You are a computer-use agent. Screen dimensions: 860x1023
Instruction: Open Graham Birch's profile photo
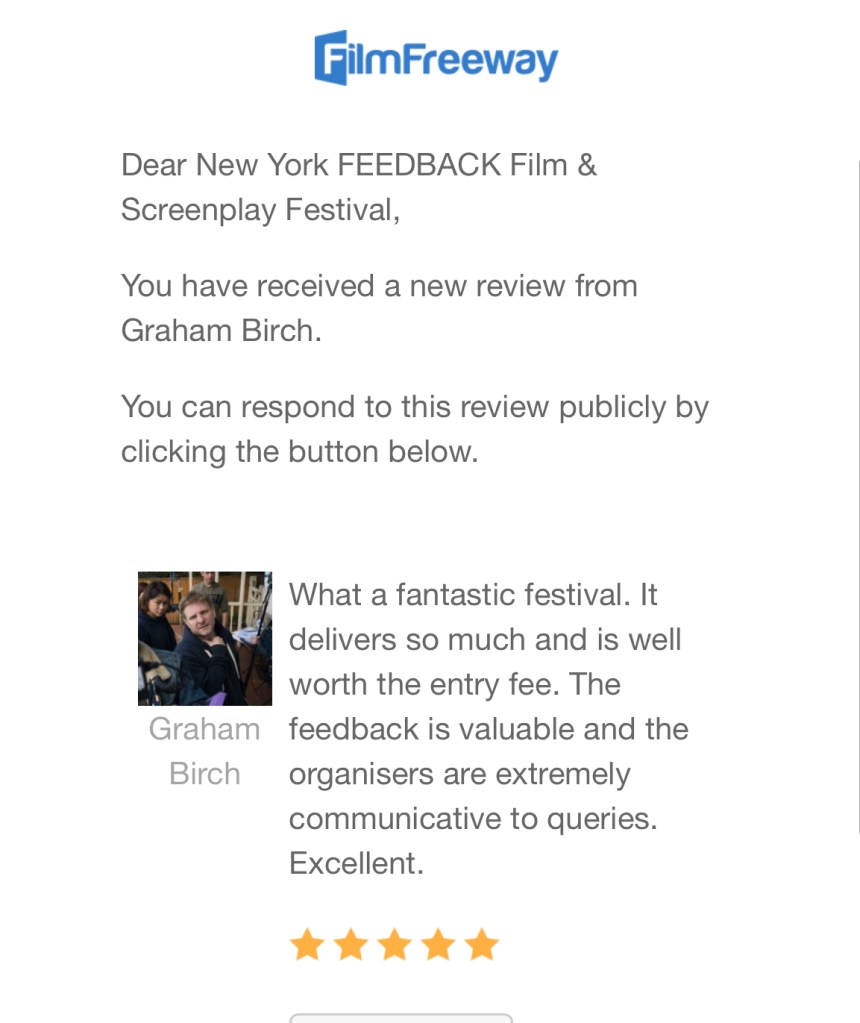[x=205, y=638]
